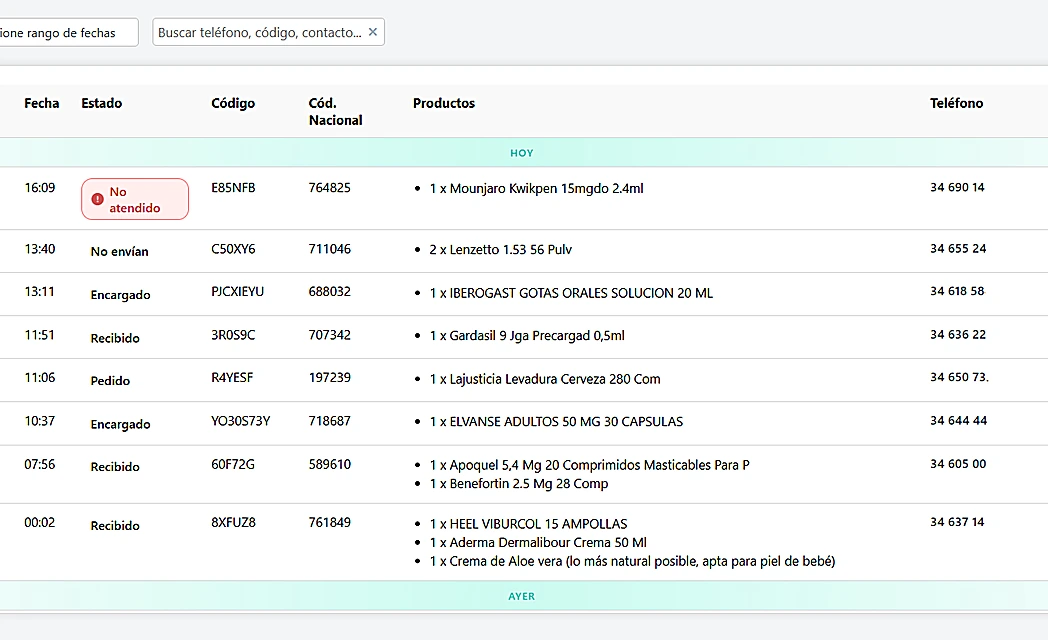Click national code 718687 for ELVANSE
This screenshot has height=640, width=1048.
click(x=329, y=421)
